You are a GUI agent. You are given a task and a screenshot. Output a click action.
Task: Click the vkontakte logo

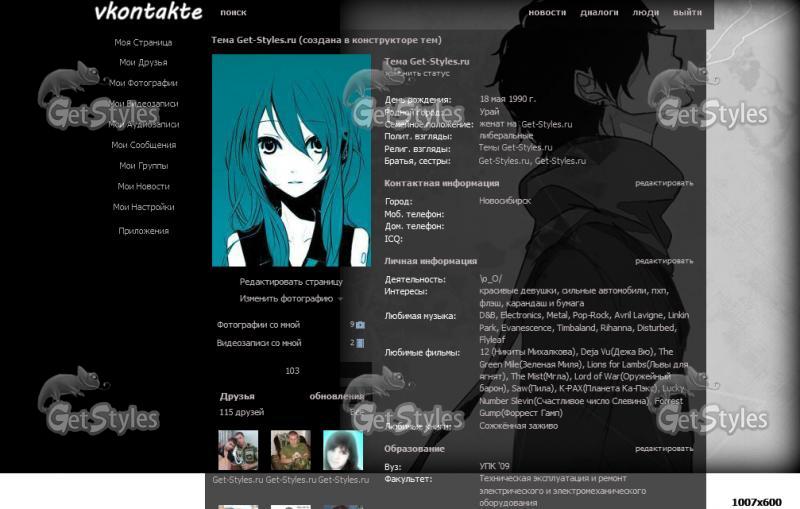pyautogui.click(x=148, y=13)
